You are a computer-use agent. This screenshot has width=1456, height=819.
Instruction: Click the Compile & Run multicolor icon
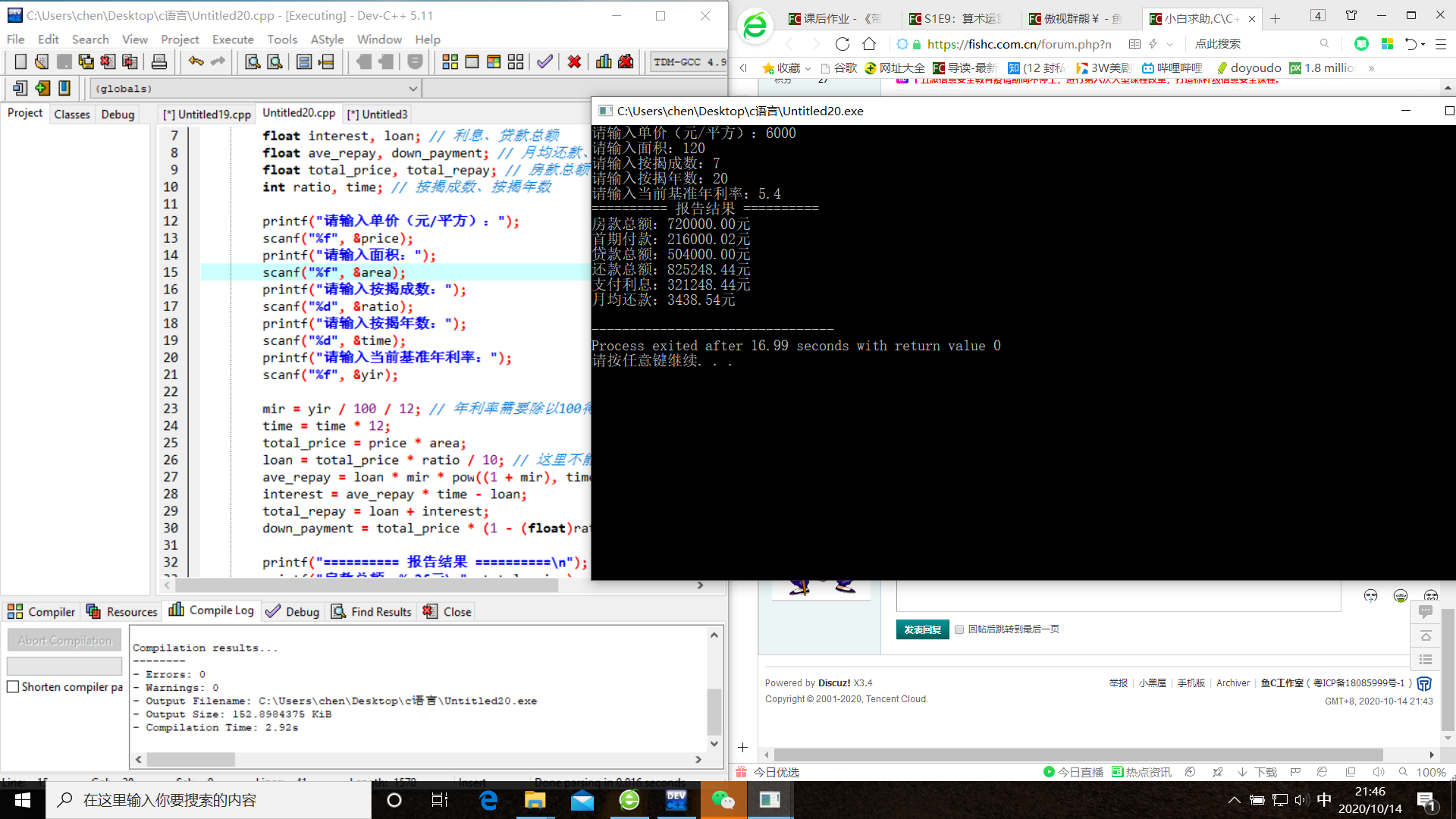494,61
